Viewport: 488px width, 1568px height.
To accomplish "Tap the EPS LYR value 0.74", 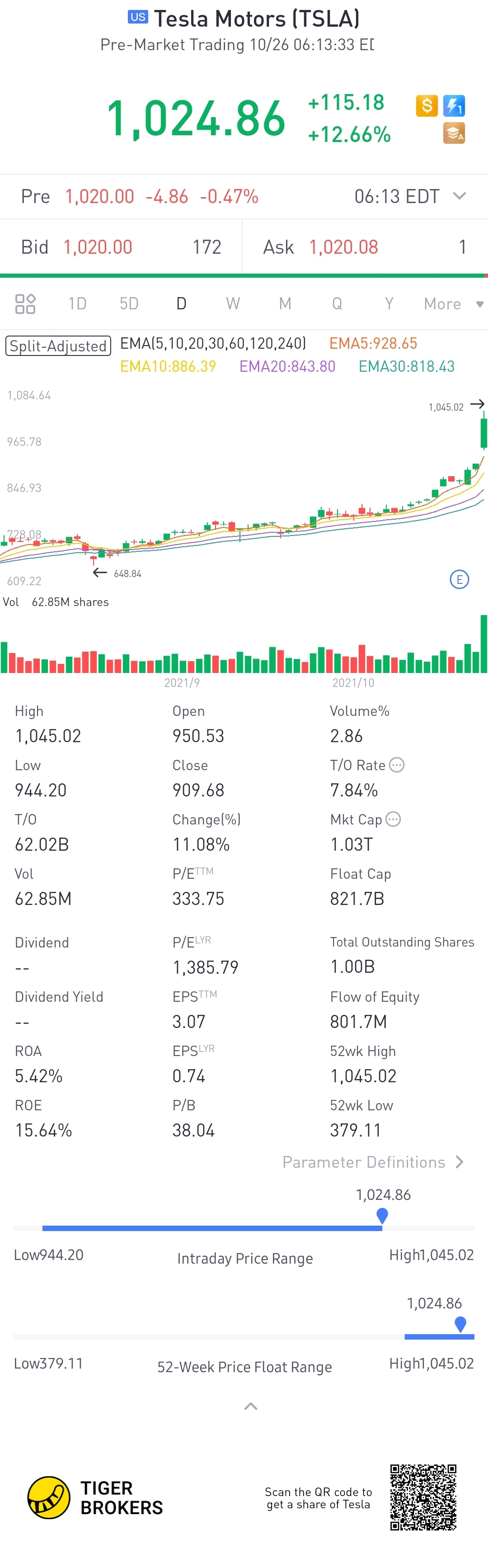I will (x=188, y=1075).
